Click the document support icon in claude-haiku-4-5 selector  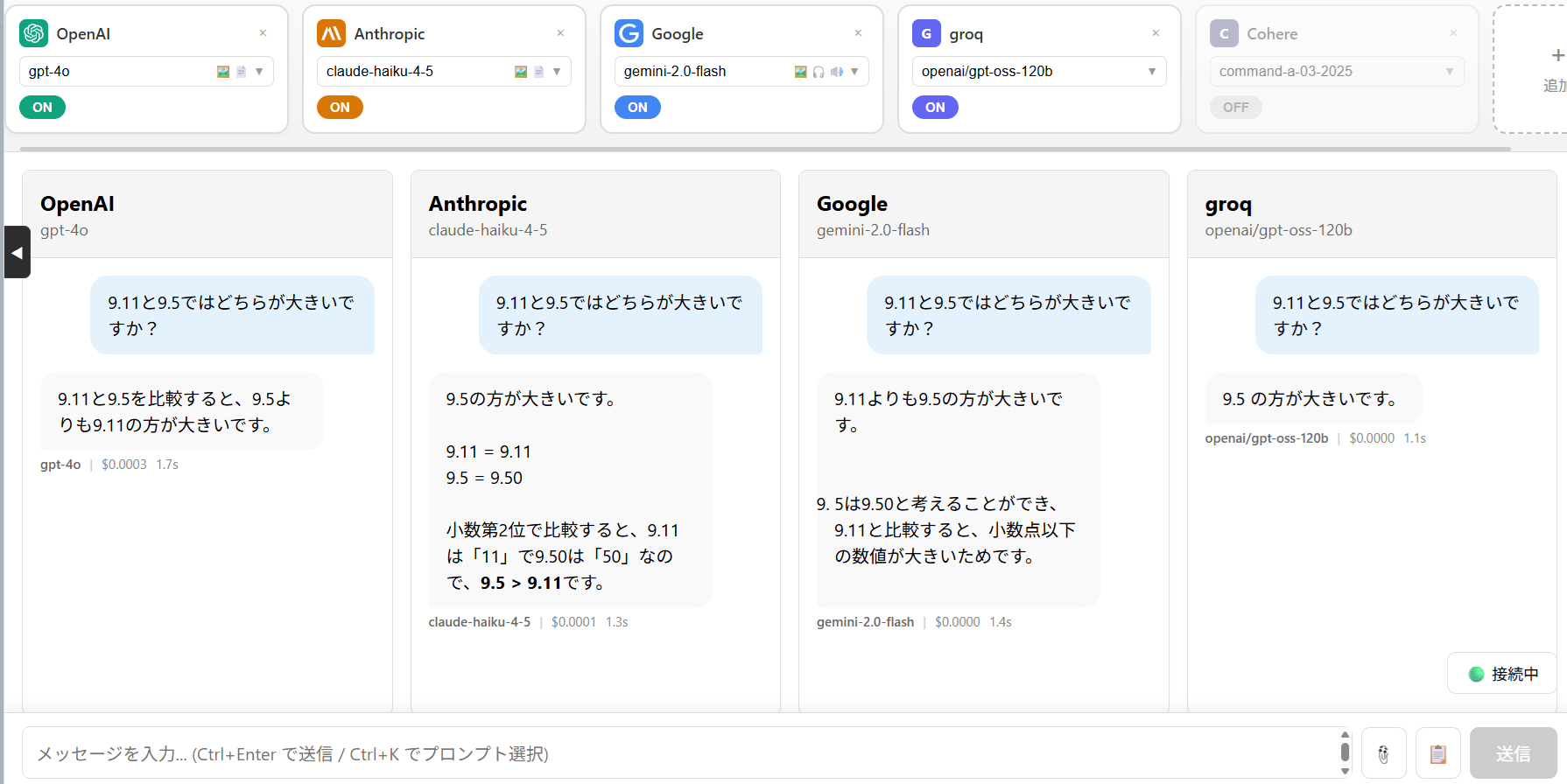tap(538, 72)
